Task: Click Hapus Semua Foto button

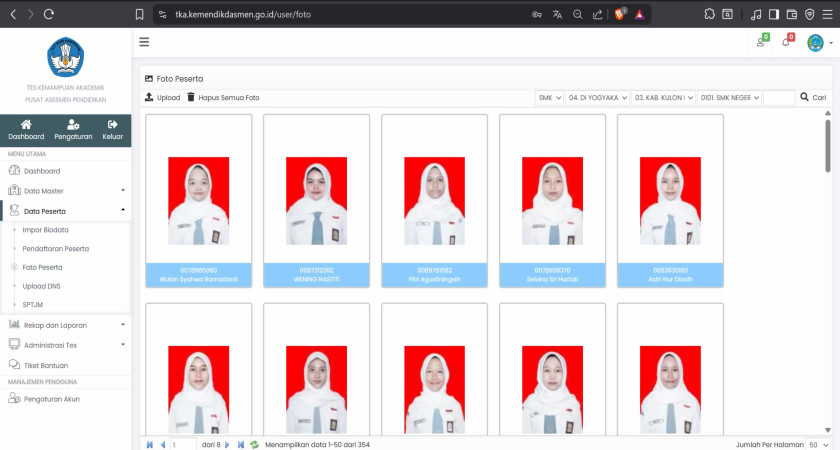Action: pos(222,98)
